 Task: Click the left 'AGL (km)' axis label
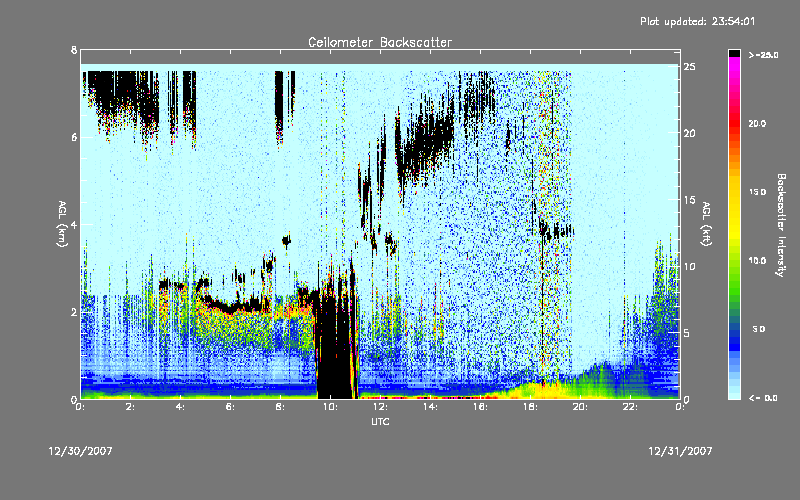pyautogui.click(x=62, y=224)
